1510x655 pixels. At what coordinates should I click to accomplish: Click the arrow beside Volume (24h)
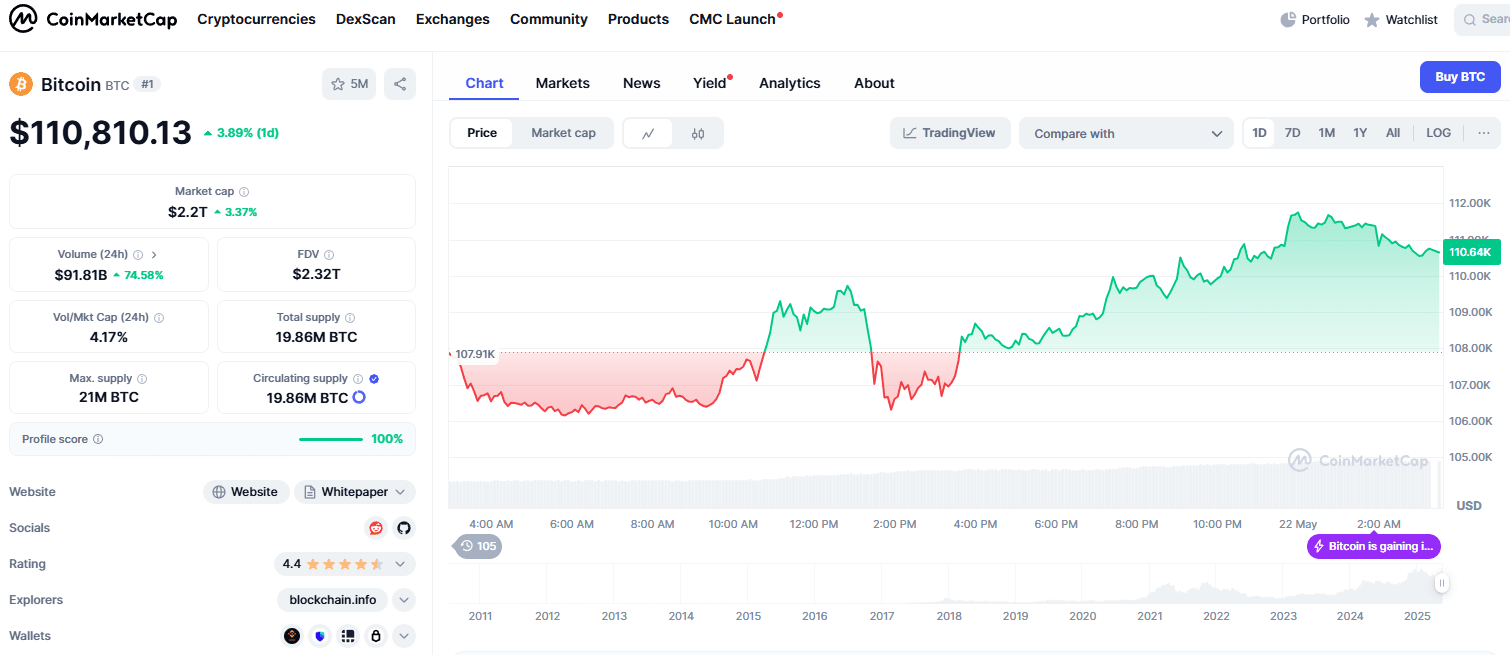[154, 255]
